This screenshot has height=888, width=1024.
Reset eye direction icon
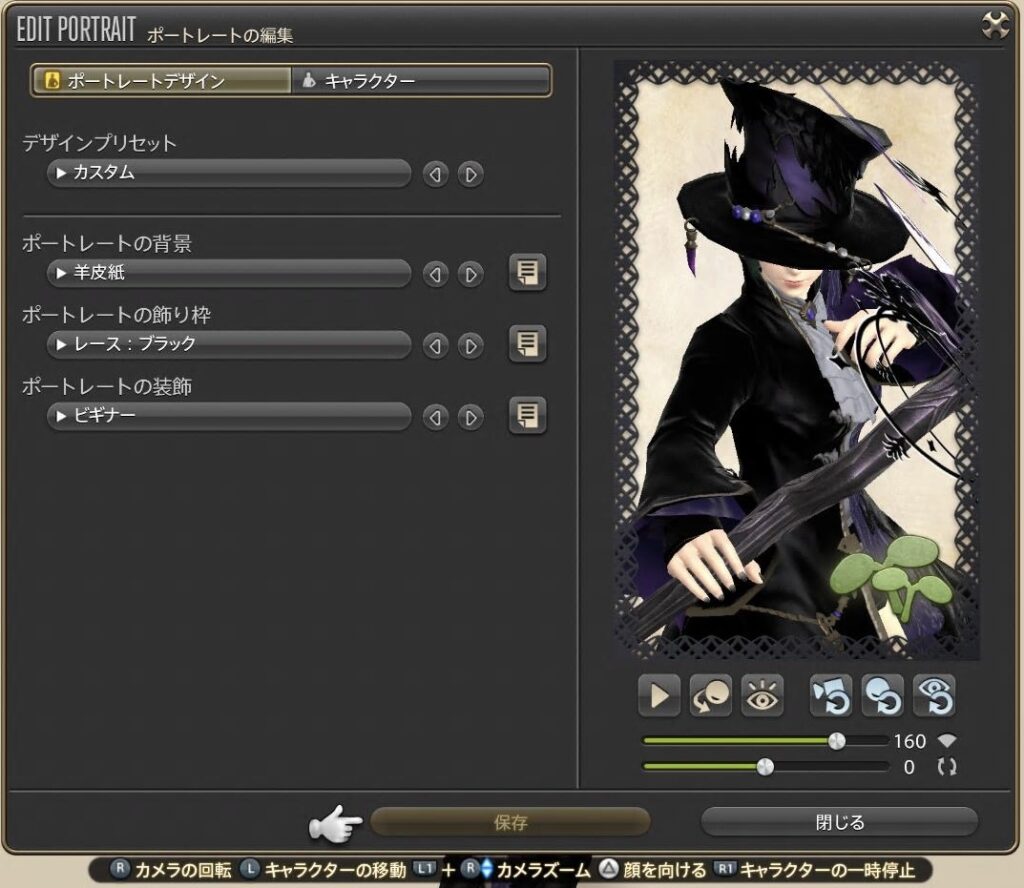coord(933,696)
